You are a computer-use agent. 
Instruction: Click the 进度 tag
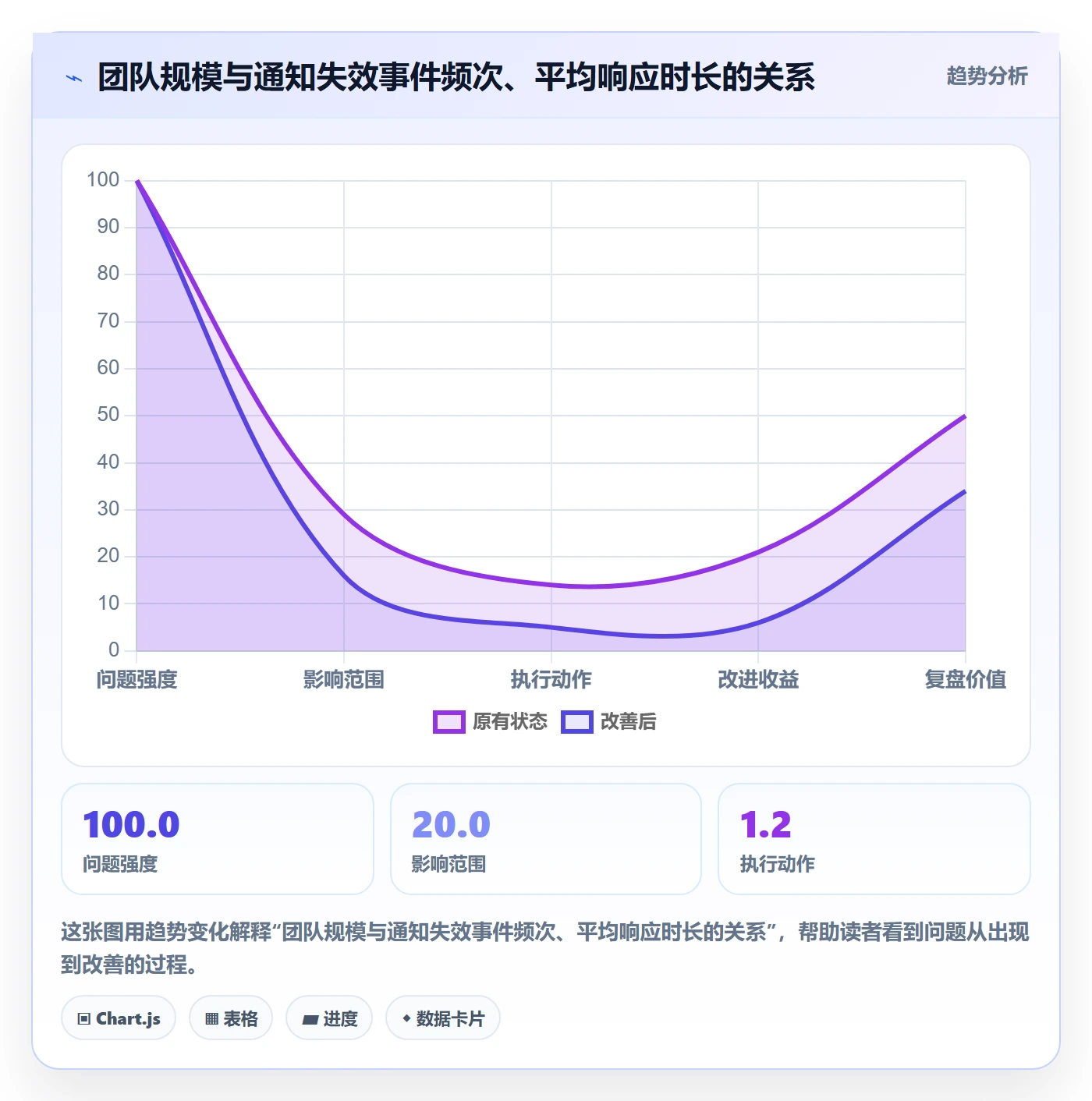point(329,1018)
